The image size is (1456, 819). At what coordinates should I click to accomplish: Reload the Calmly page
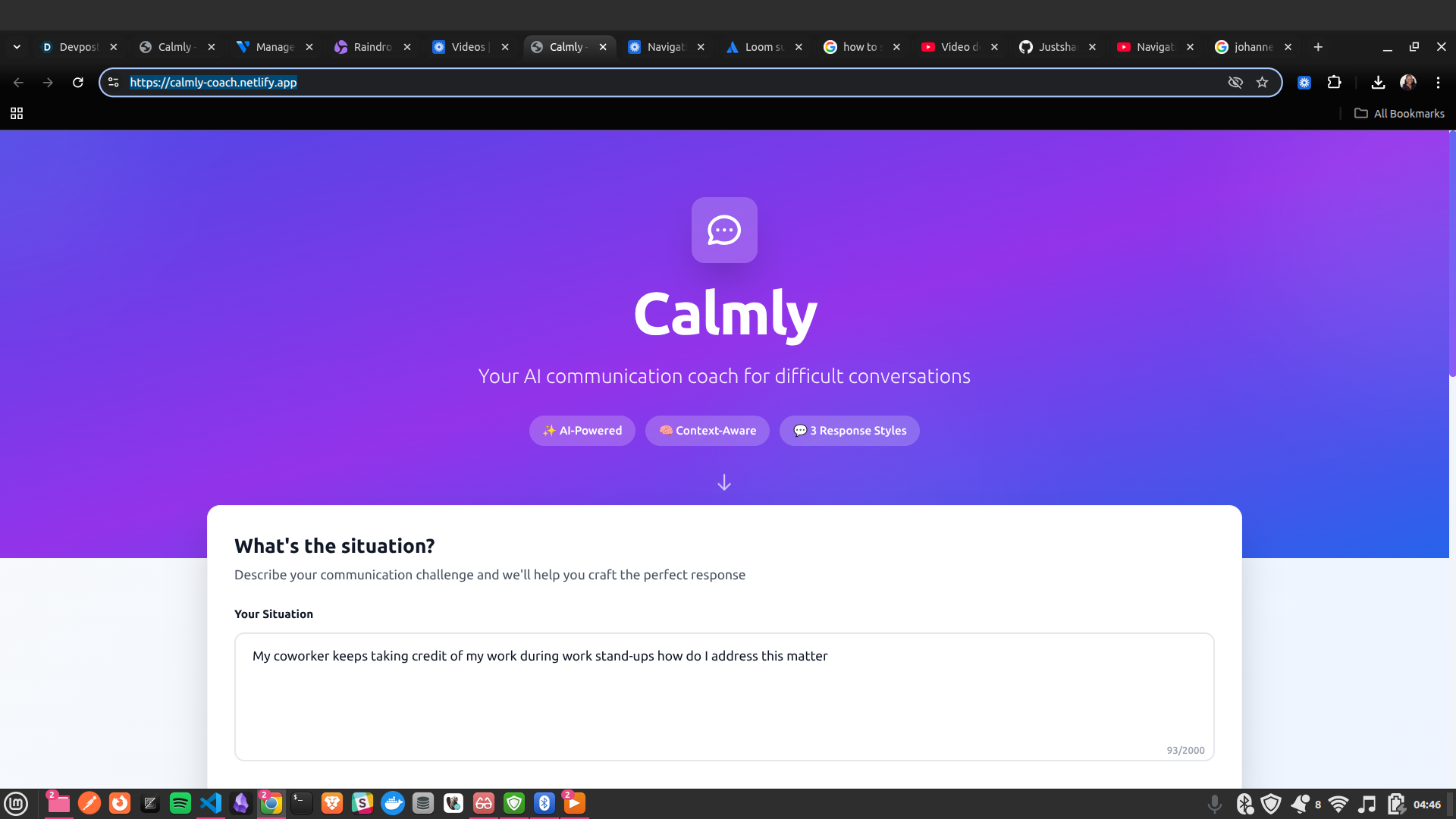[x=77, y=83]
